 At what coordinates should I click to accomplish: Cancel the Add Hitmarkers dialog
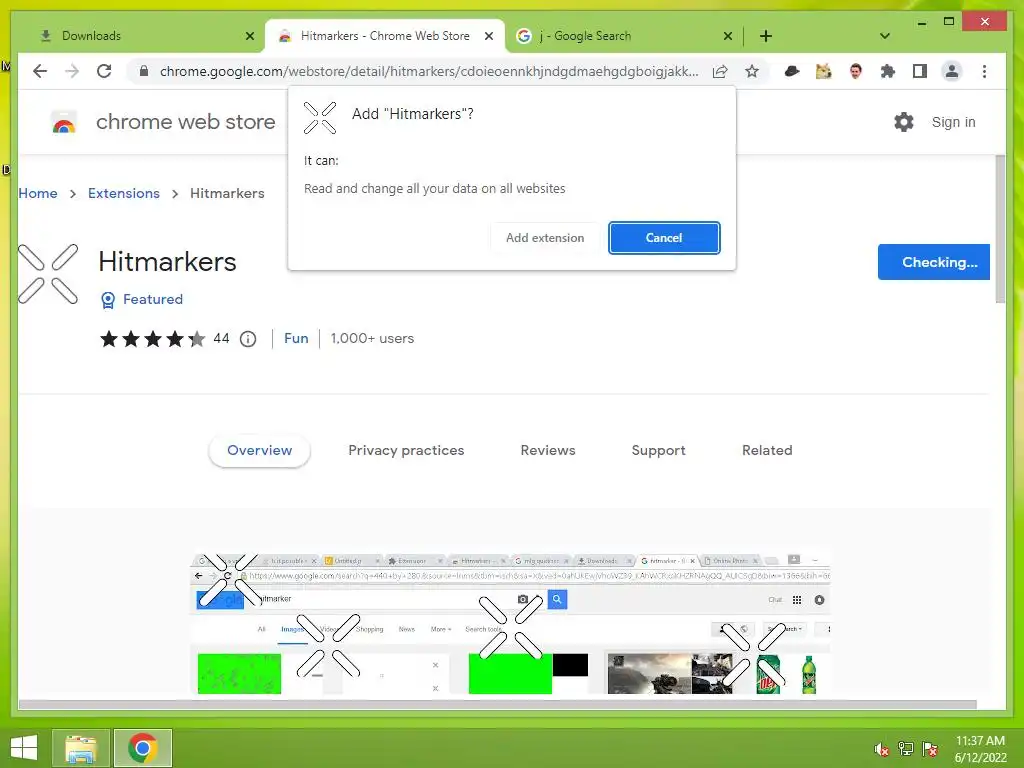click(664, 238)
